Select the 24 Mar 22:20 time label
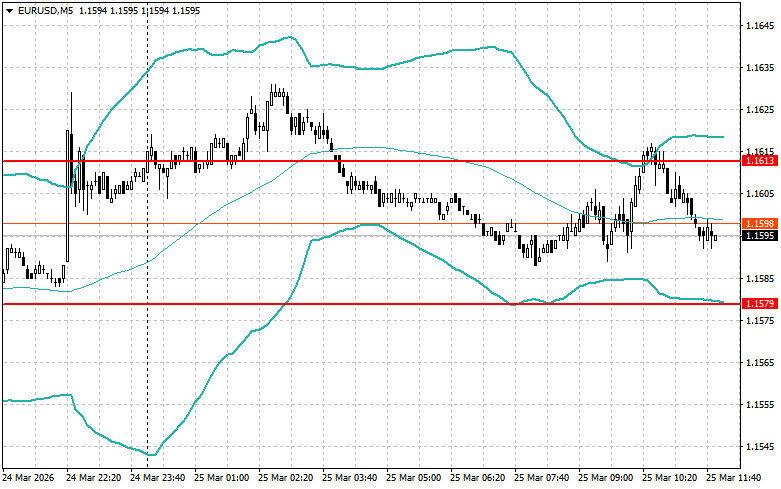 pos(94,478)
